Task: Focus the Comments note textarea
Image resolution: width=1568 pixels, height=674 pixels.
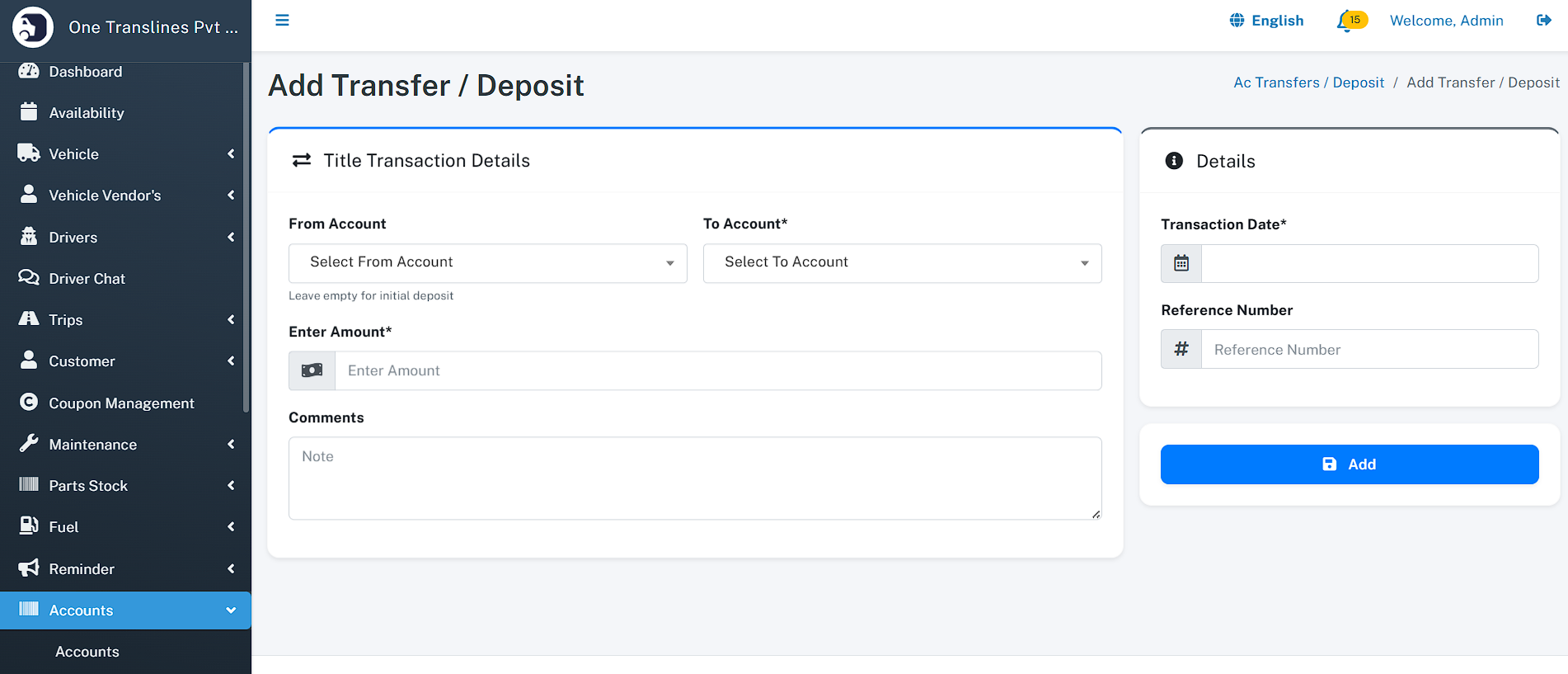Action: coord(694,478)
